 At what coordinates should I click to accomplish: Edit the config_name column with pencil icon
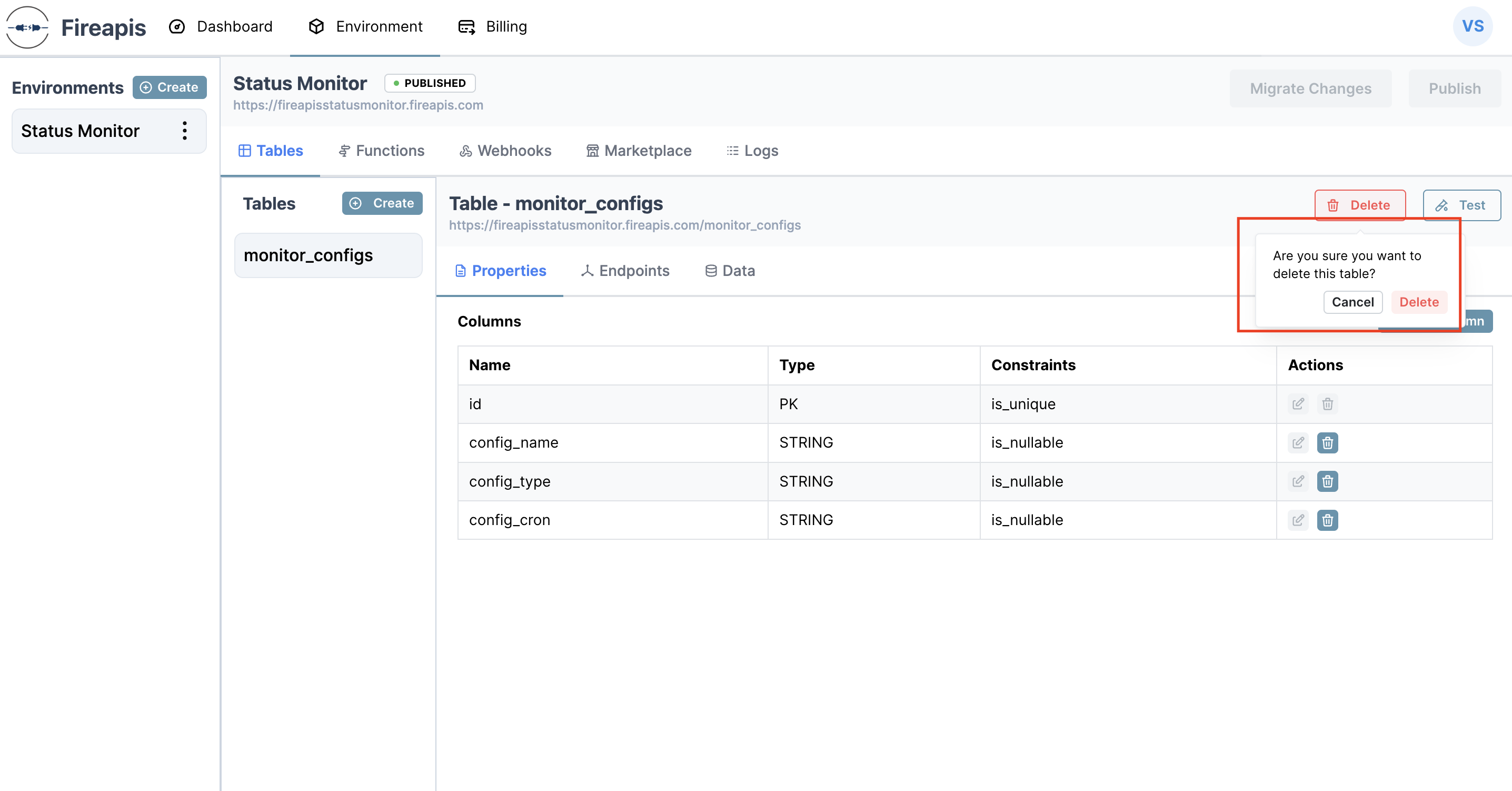pos(1298,443)
